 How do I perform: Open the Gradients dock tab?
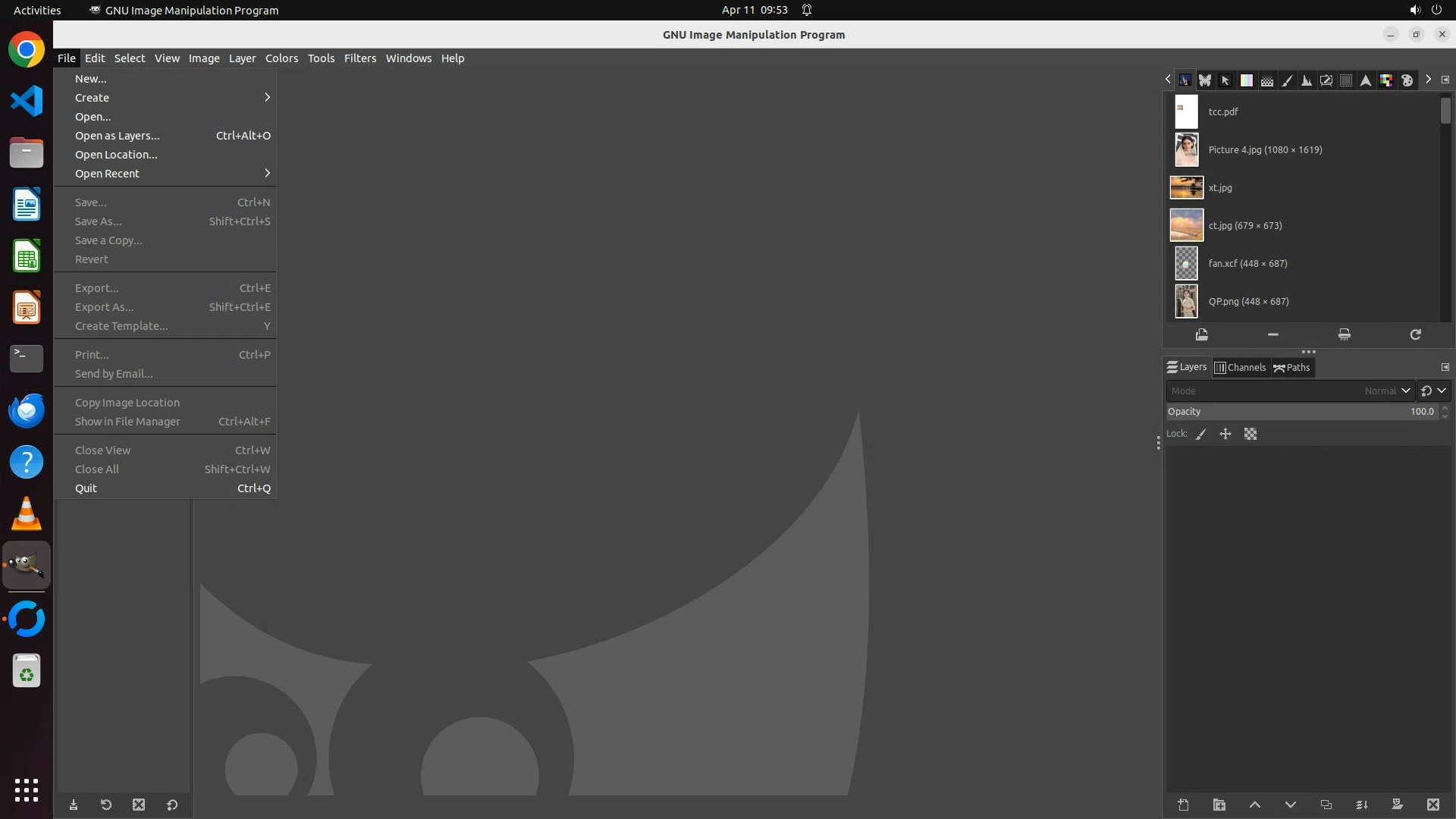pyautogui.click(x=1246, y=80)
